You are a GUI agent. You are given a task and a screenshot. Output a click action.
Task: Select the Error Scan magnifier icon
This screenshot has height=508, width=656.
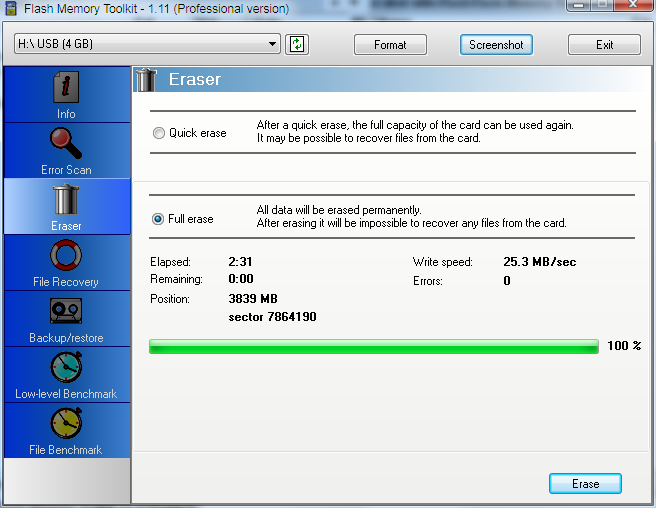pos(66,143)
